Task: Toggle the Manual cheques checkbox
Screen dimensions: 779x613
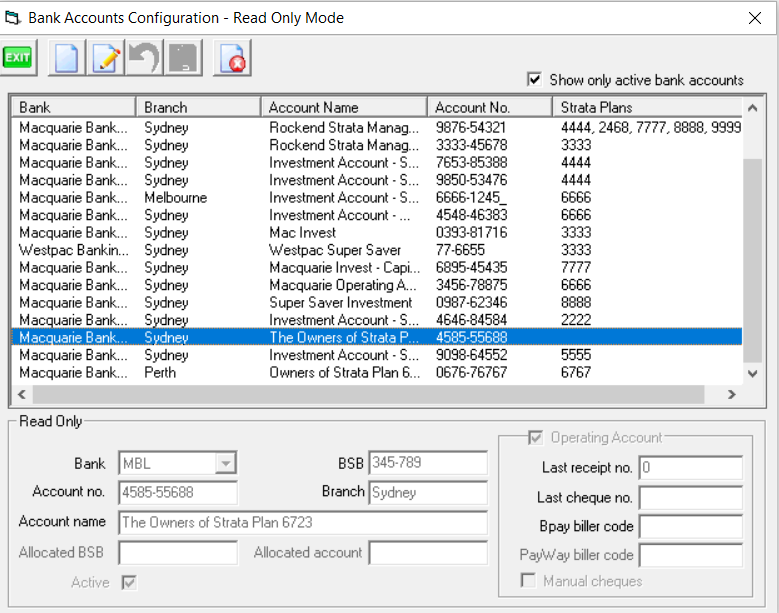Action: click(x=527, y=581)
